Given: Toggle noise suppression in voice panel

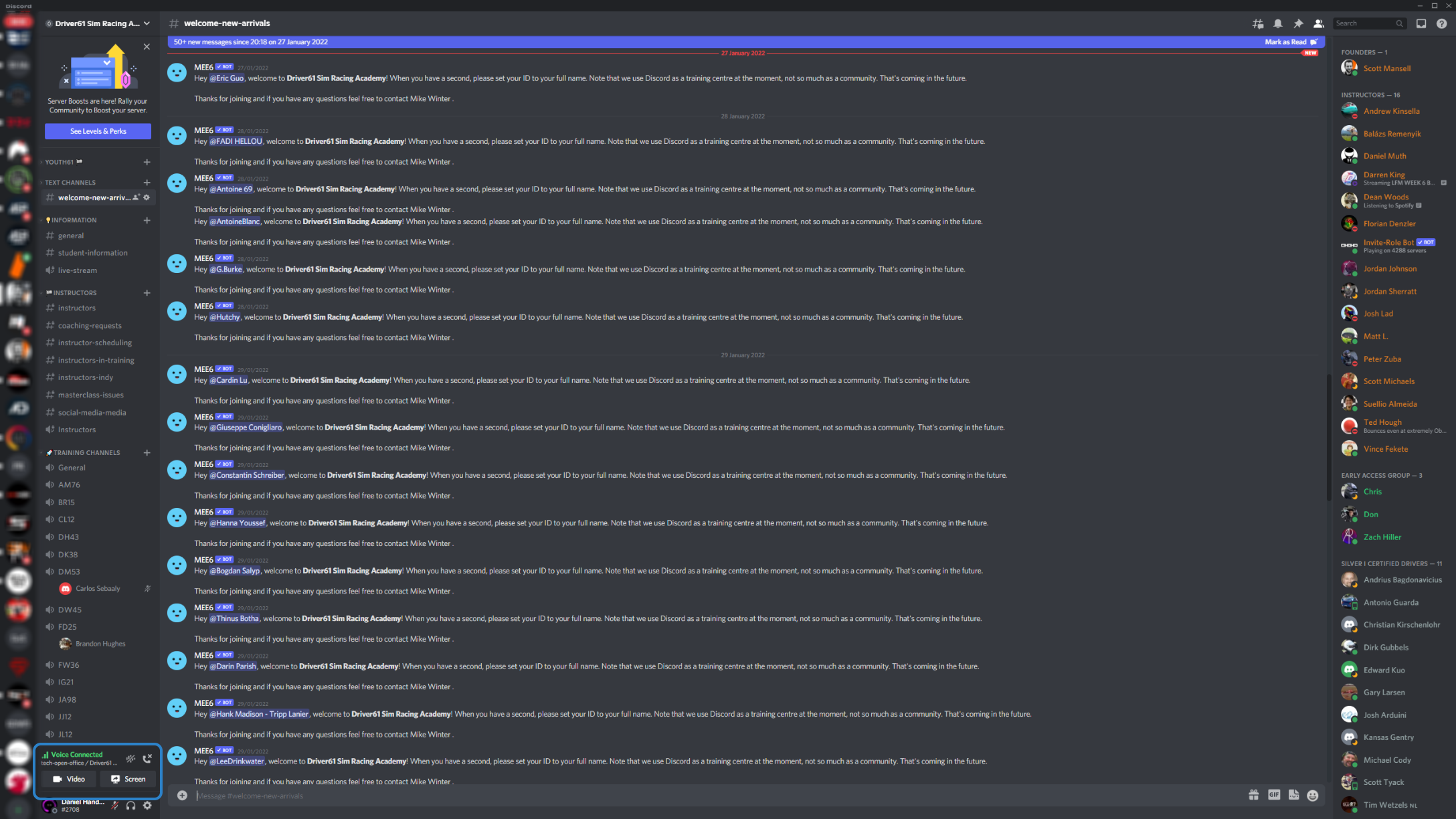Looking at the screenshot, I should pyautogui.click(x=130, y=758).
